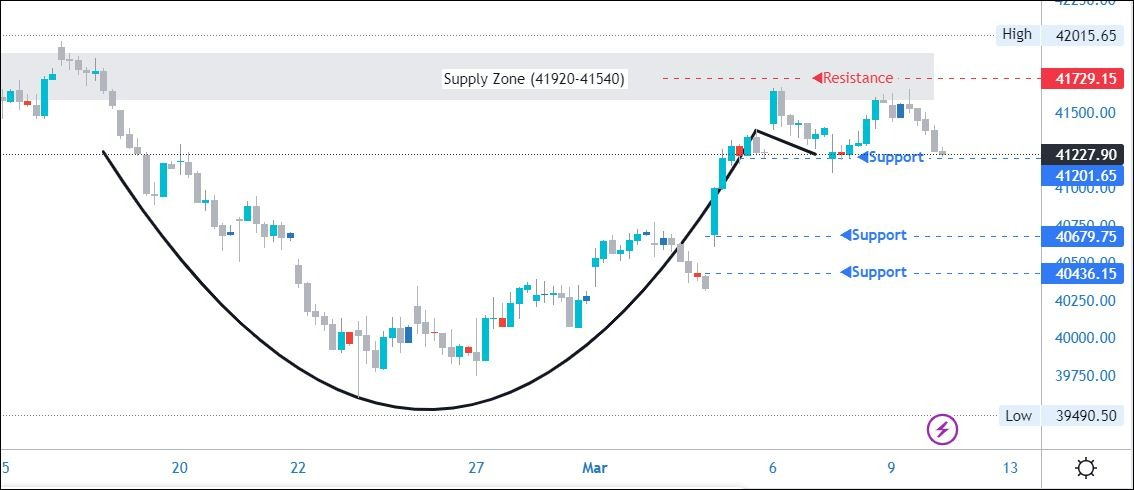Click the Low label on price axis
This screenshot has width=1134, height=490.
1017,416
